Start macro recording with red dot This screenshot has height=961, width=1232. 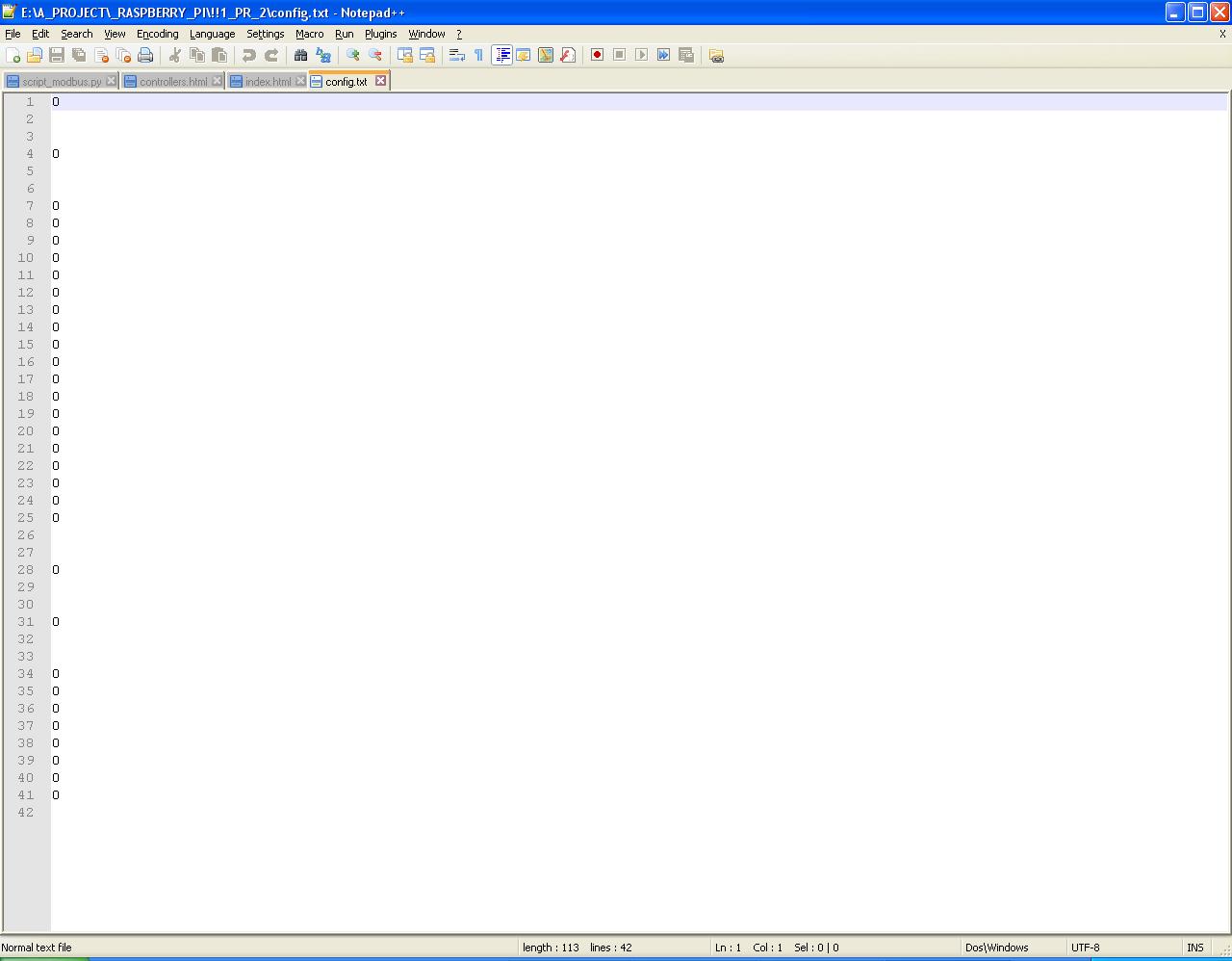click(x=598, y=55)
